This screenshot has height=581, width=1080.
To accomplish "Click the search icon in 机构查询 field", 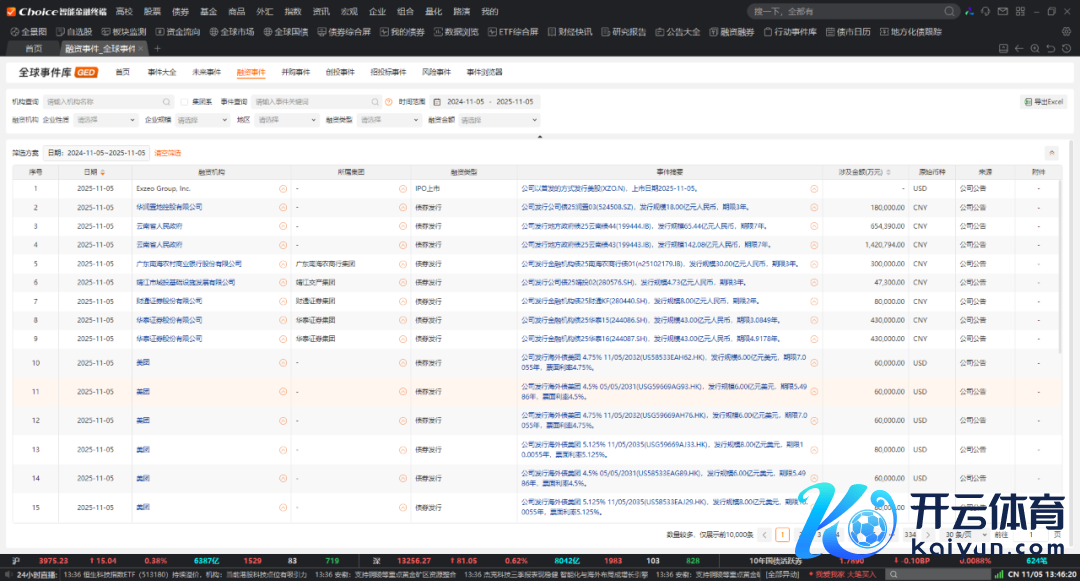I will [167, 102].
